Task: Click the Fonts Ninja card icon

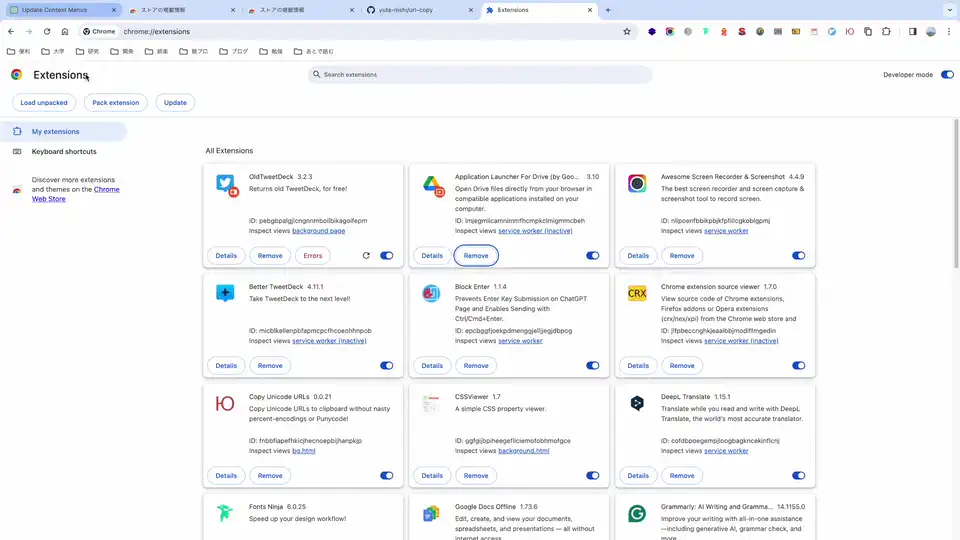Action: 225,512
